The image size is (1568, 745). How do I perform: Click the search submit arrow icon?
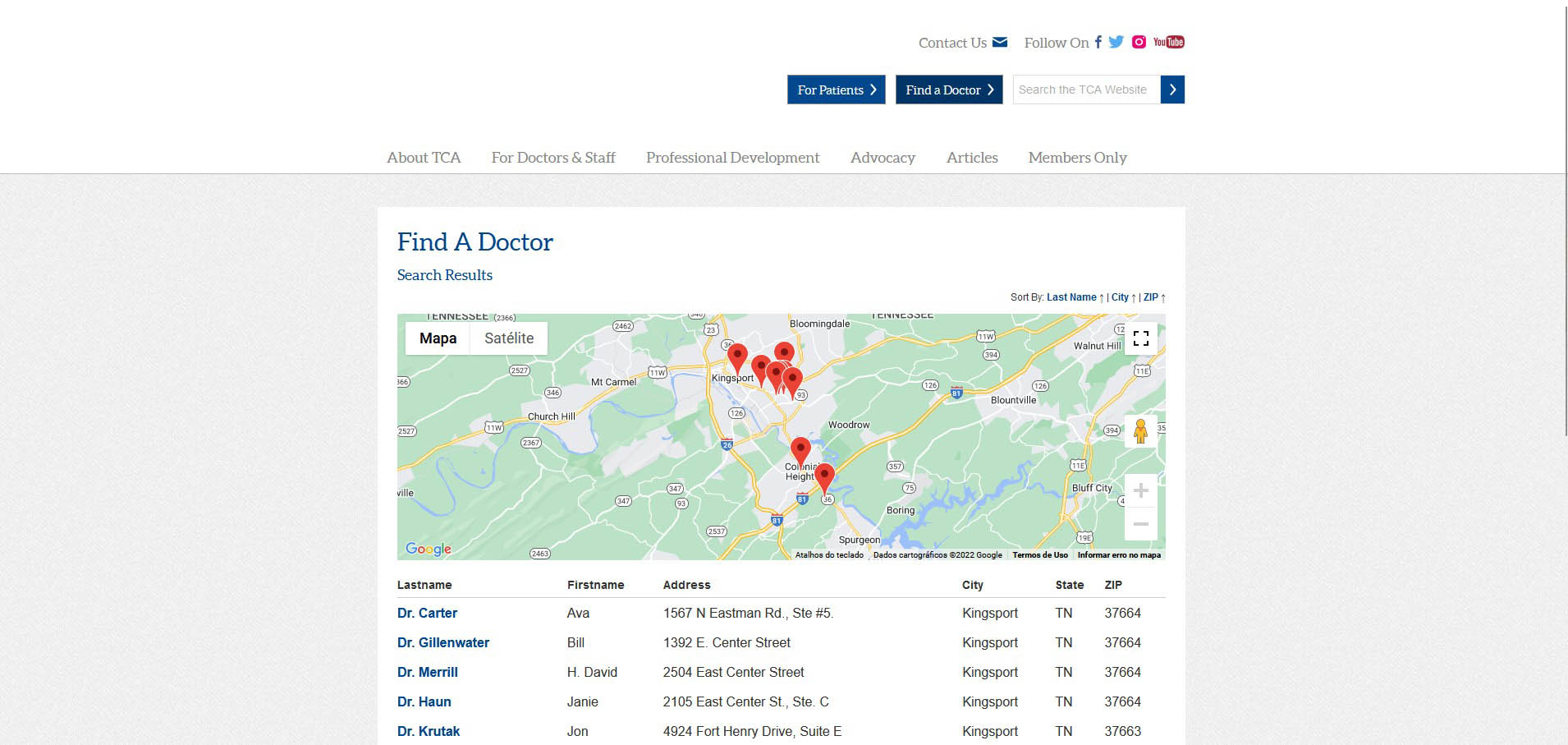[1173, 89]
